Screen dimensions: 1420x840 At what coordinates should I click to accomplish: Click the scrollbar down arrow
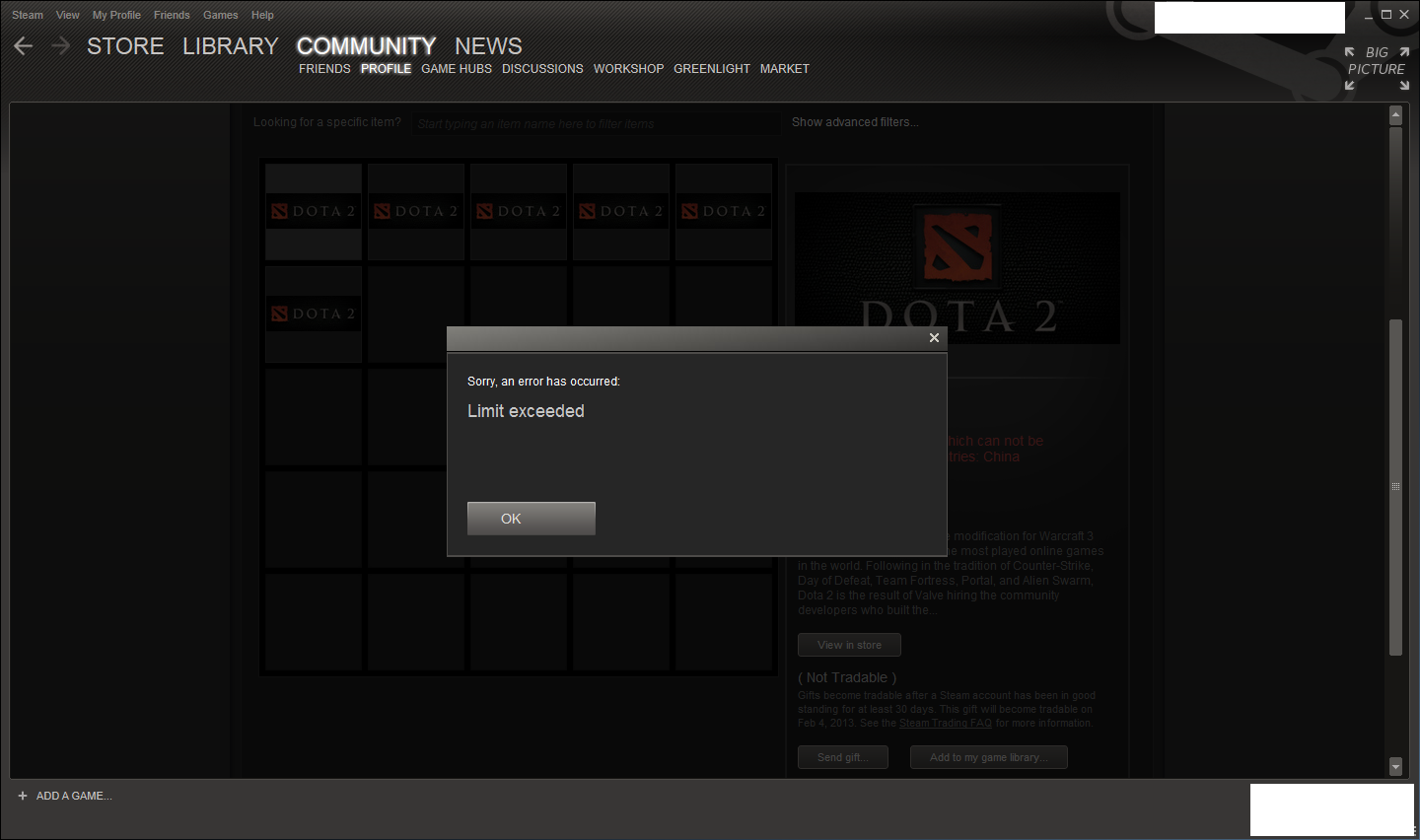coord(1395,766)
